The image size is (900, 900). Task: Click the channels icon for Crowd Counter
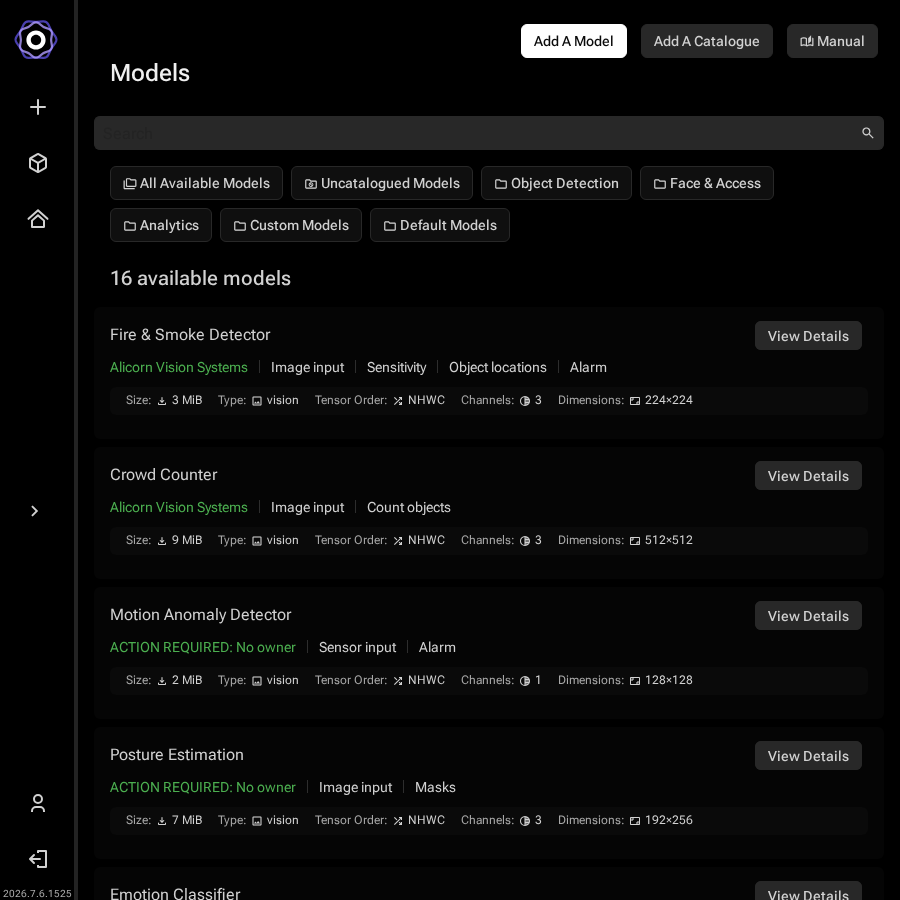(x=525, y=541)
